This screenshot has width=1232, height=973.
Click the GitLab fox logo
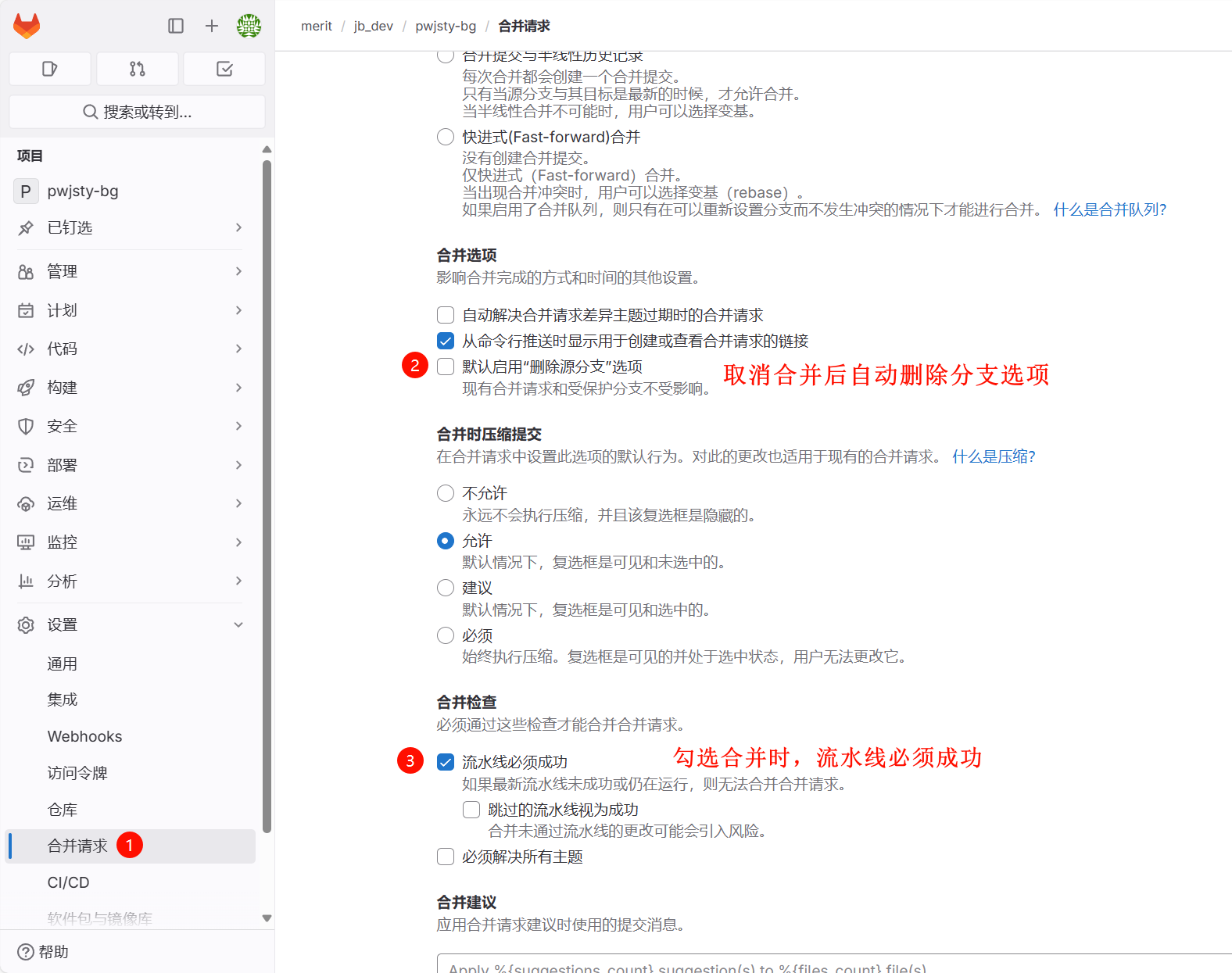click(27, 26)
